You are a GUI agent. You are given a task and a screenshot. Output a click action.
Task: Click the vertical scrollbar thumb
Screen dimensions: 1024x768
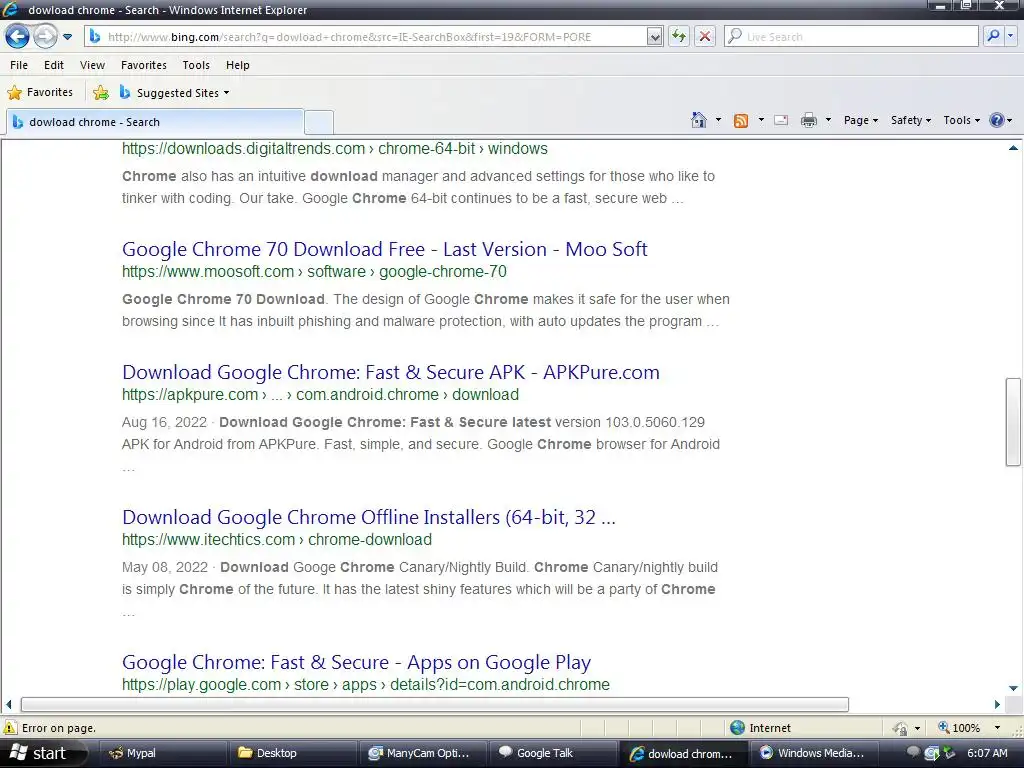[x=1013, y=422]
